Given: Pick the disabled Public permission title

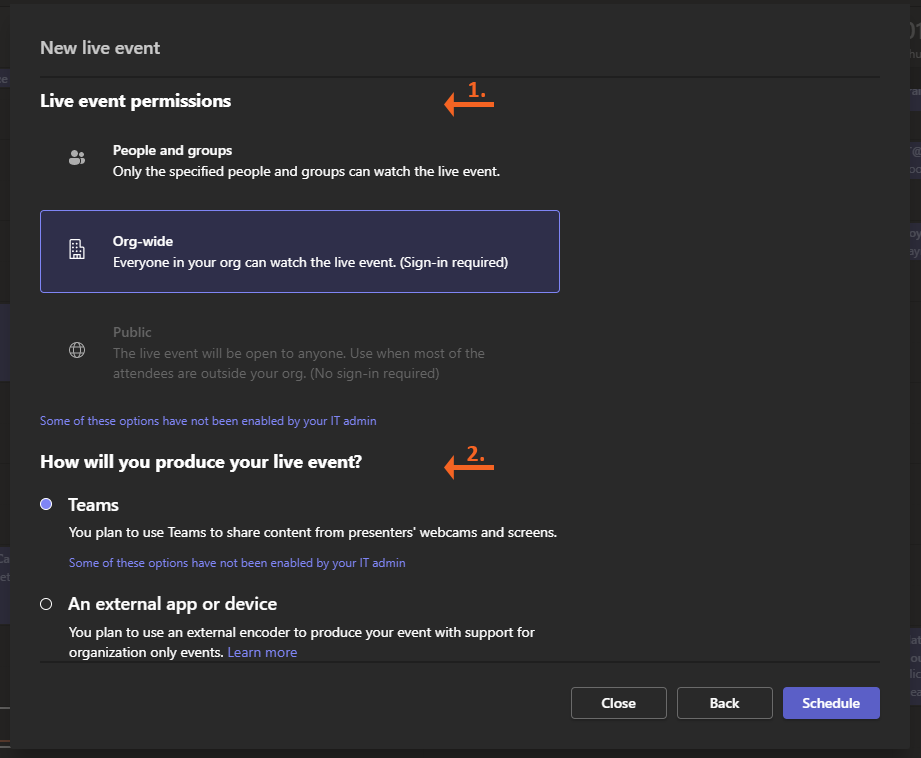Looking at the screenshot, I should [x=132, y=332].
